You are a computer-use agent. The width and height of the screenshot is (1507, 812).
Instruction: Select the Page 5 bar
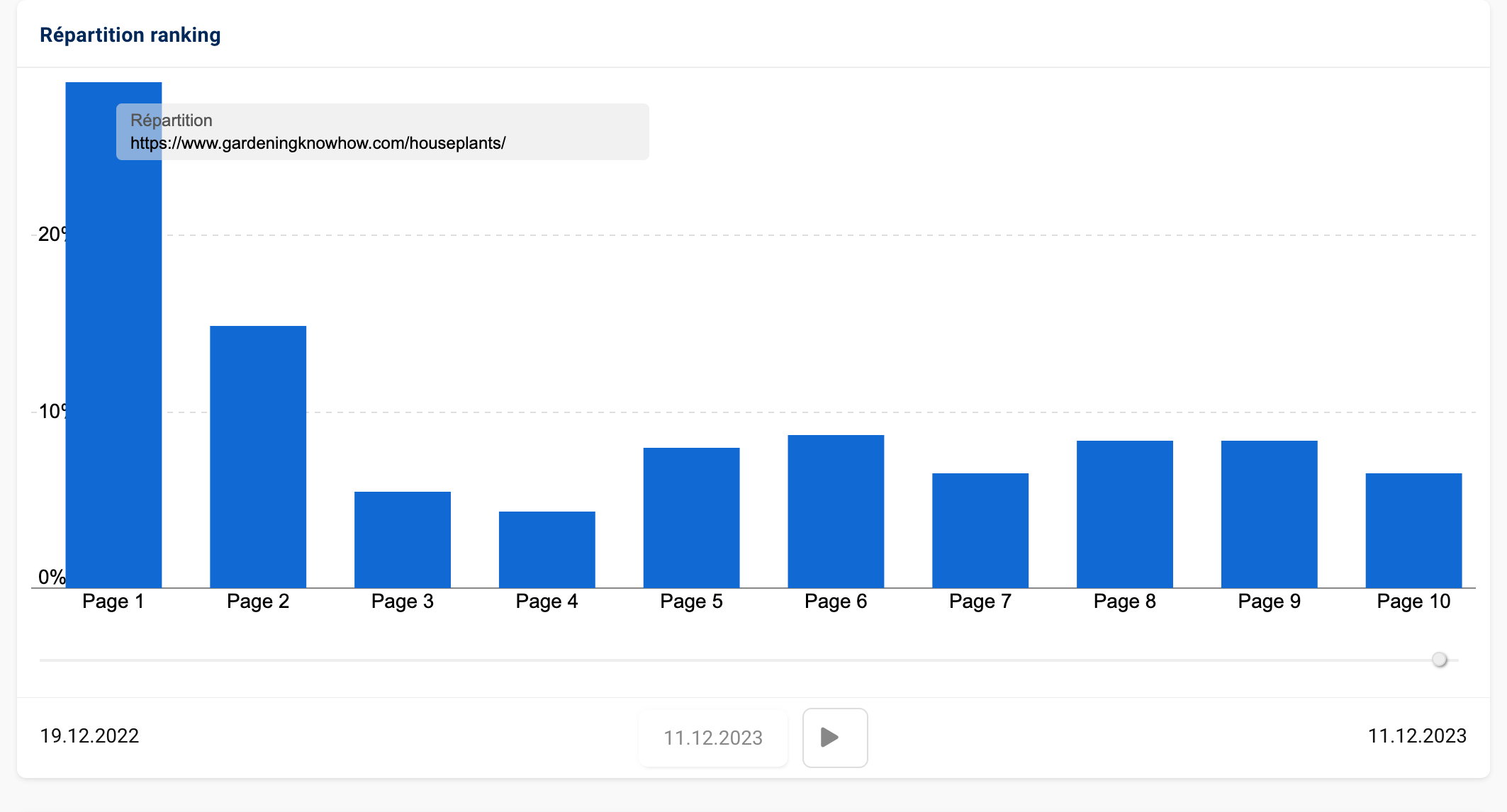click(x=692, y=517)
